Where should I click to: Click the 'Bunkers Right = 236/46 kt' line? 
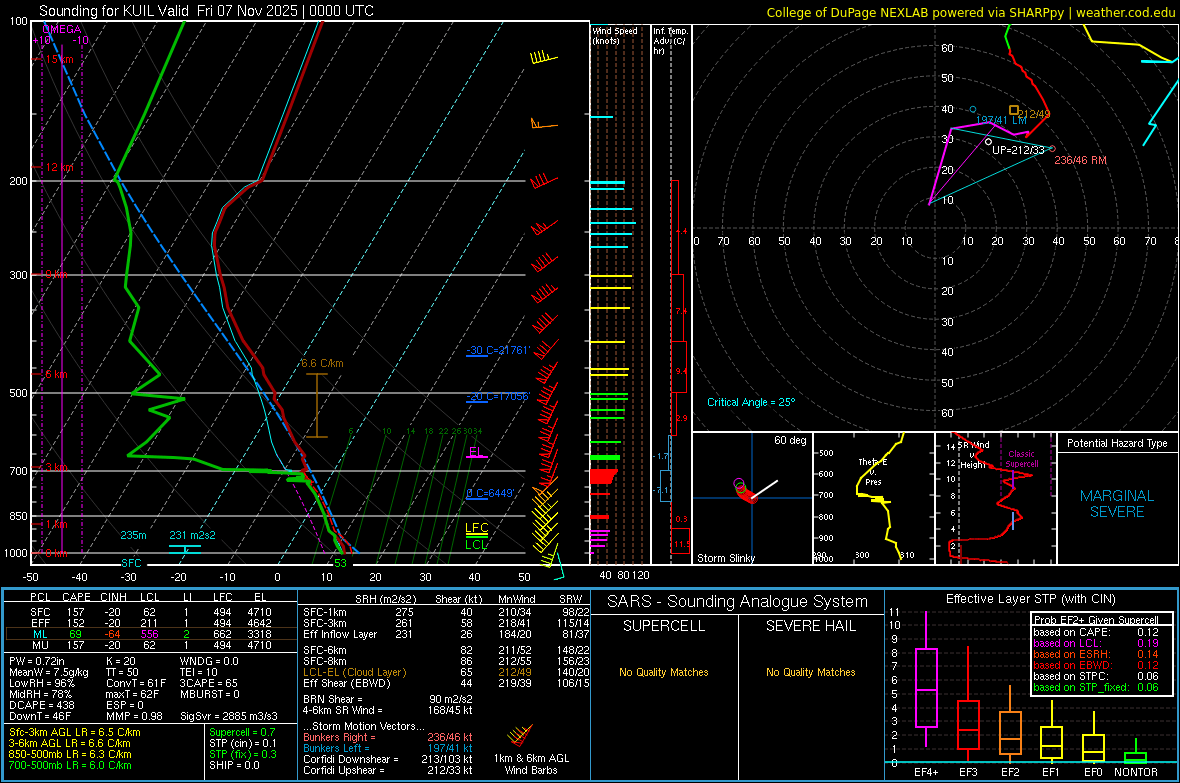[x=388, y=738]
